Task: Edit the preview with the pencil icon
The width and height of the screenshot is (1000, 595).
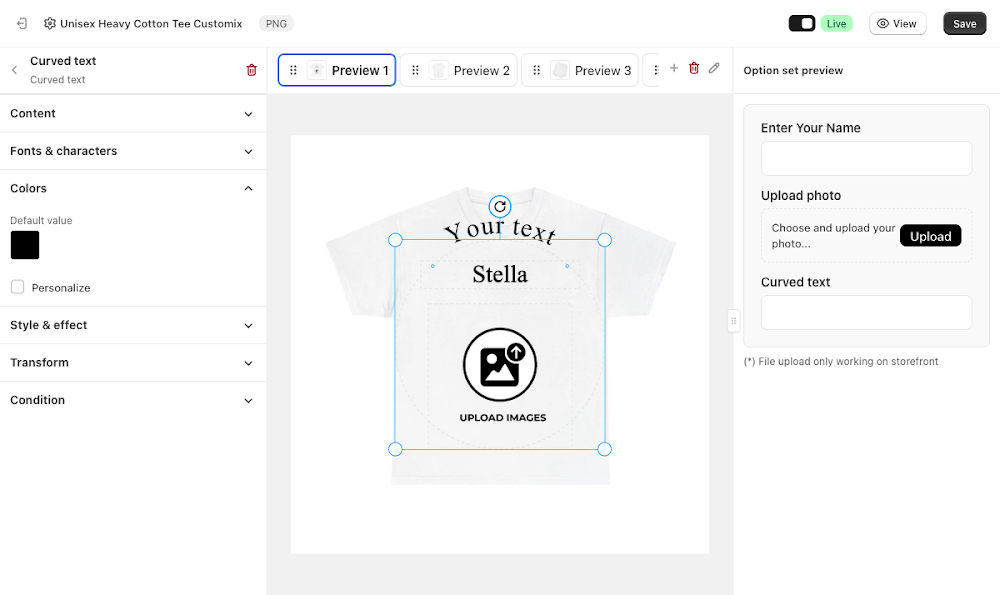Action: coord(714,68)
